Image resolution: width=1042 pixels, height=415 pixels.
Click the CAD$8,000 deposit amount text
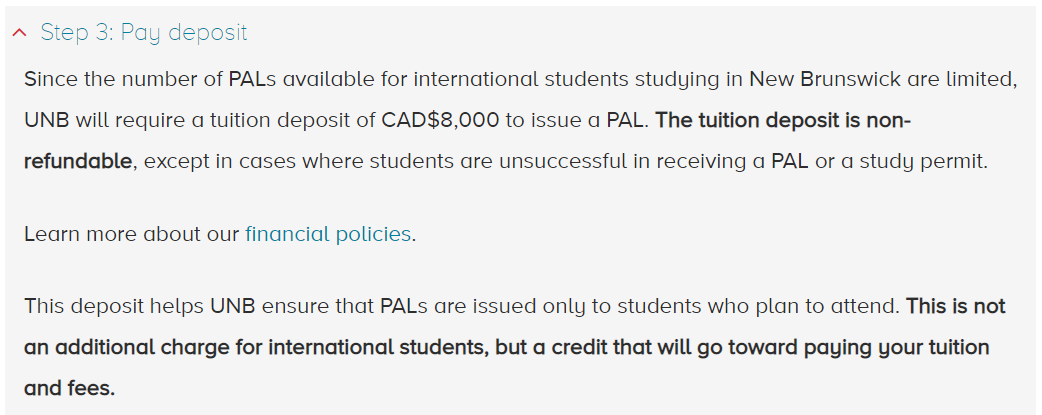point(440,120)
